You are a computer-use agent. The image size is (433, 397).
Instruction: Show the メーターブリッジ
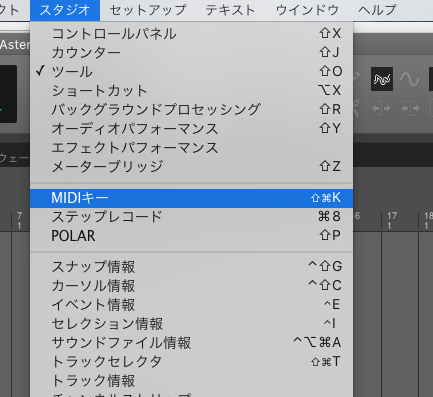click(x=191, y=167)
